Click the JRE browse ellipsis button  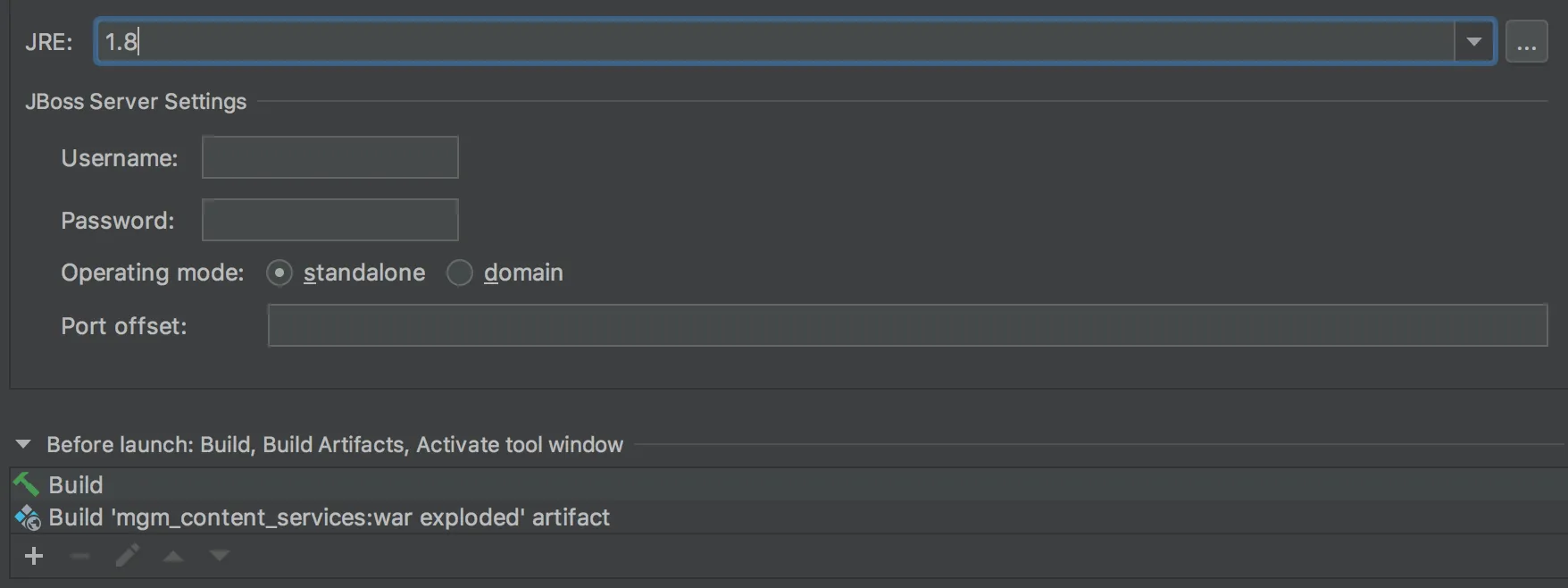(x=1526, y=42)
